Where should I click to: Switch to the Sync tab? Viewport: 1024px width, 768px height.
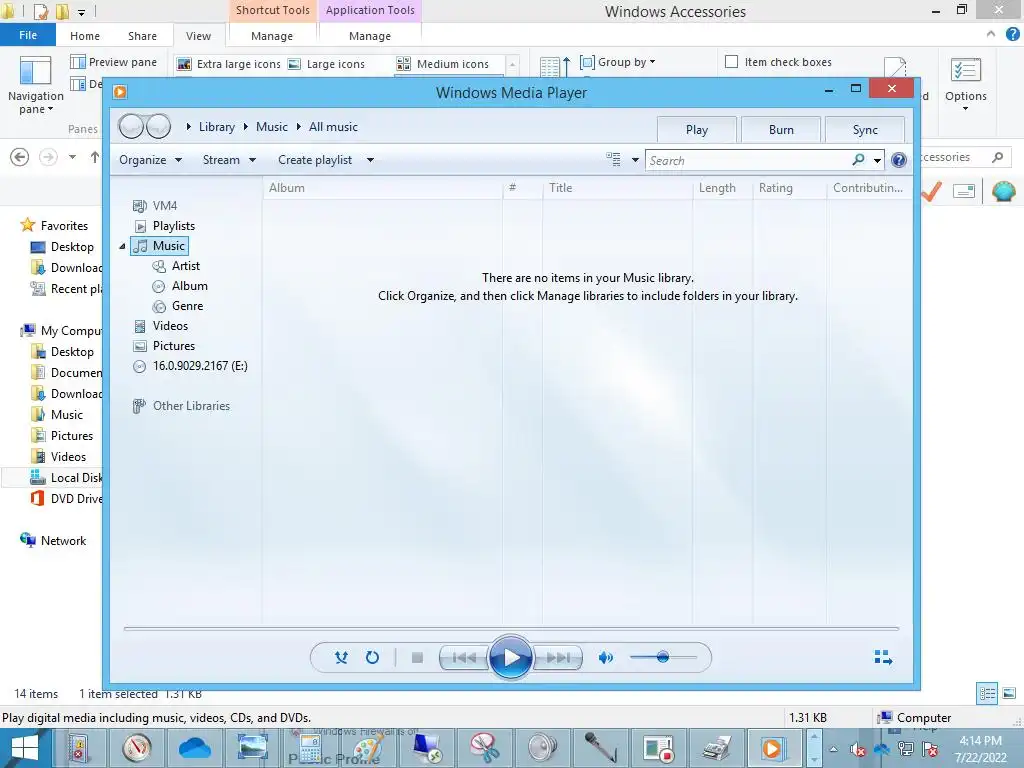point(865,129)
